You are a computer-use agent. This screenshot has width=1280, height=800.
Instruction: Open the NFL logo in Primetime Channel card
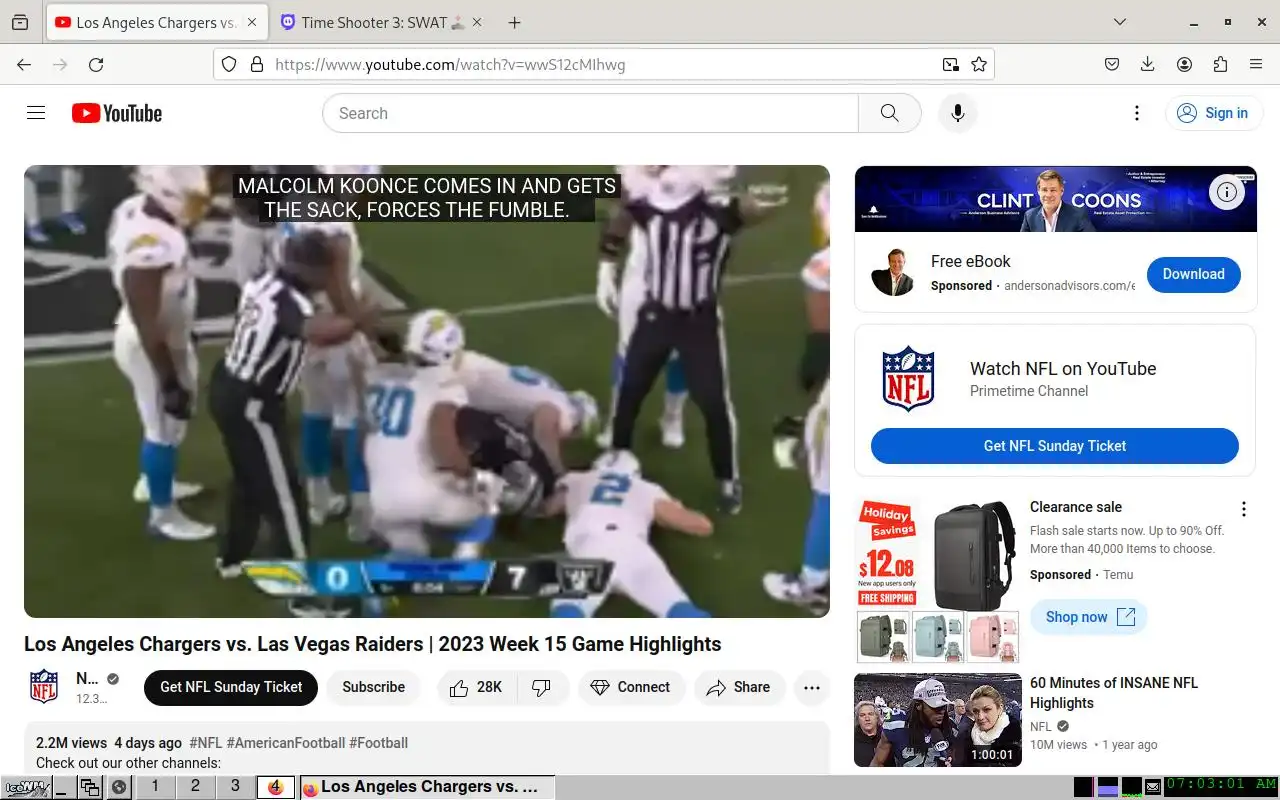908,379
